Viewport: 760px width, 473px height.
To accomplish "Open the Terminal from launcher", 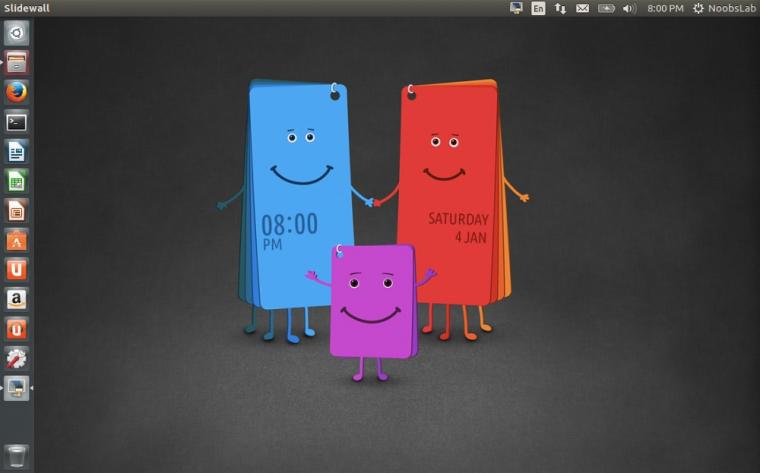I will click(x=16, y=122).
